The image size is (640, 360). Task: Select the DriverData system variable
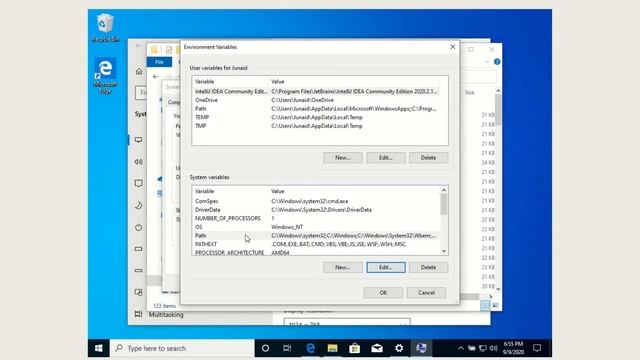pos(316,210)
